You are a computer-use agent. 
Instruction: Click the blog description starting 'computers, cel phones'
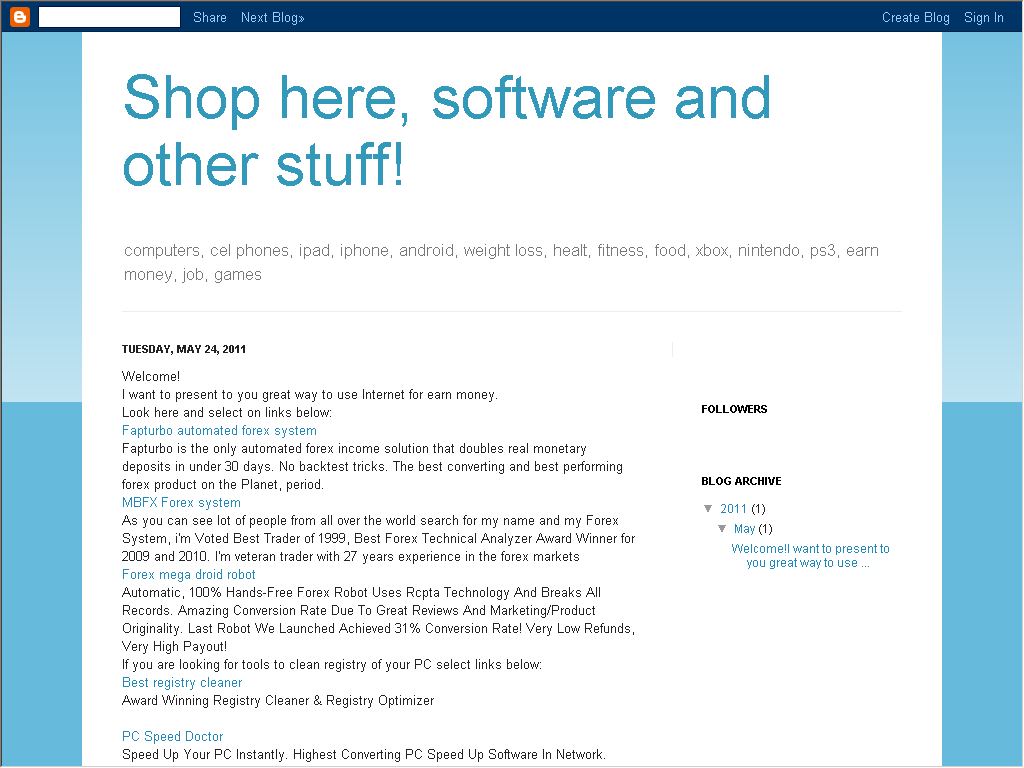(501, 262)
